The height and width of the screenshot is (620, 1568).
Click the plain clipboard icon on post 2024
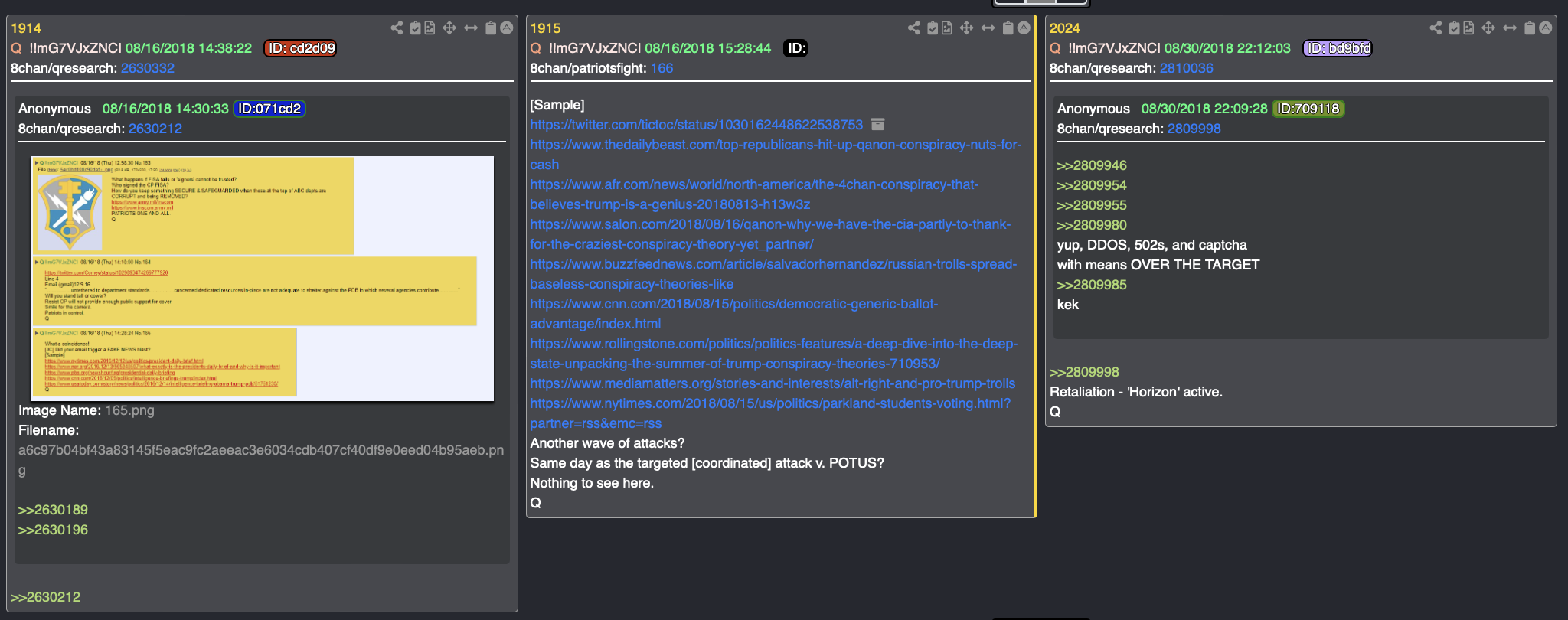pyautogui.click(x=1530, y=28)
